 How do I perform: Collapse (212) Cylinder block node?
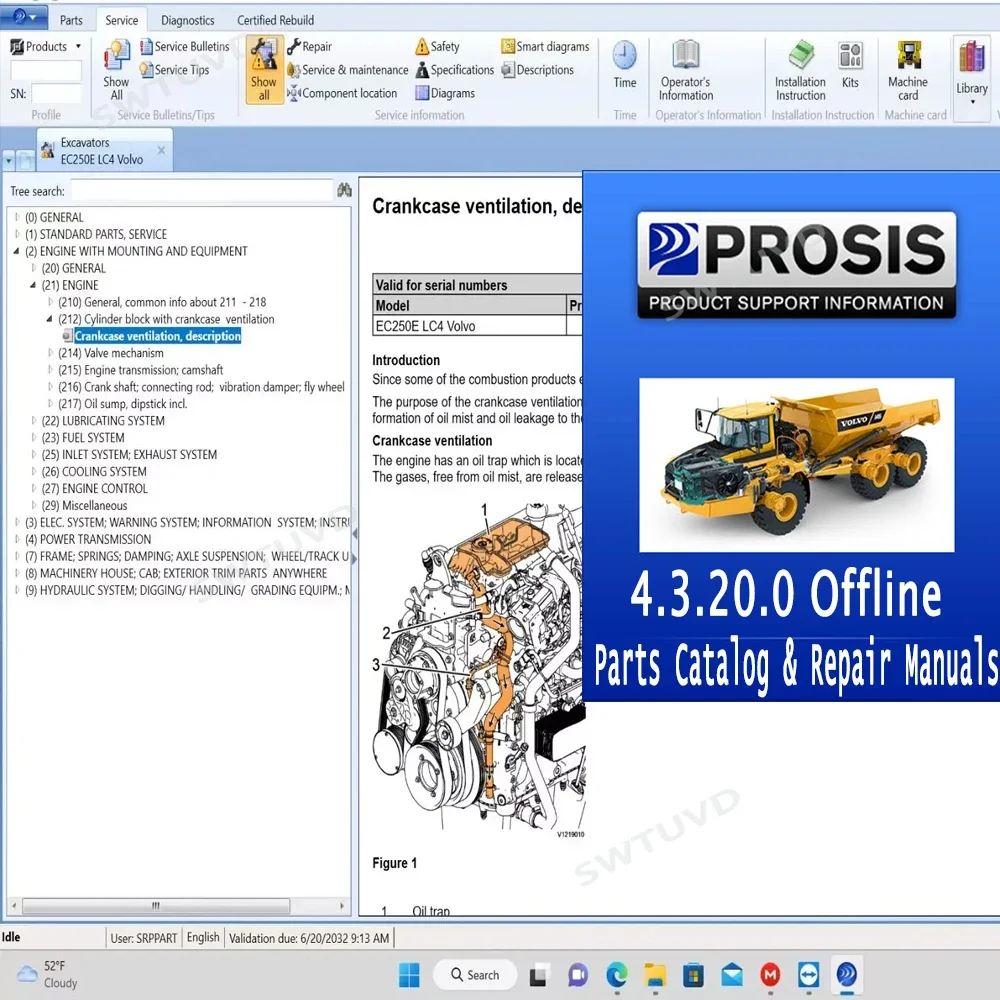(50, 319)
